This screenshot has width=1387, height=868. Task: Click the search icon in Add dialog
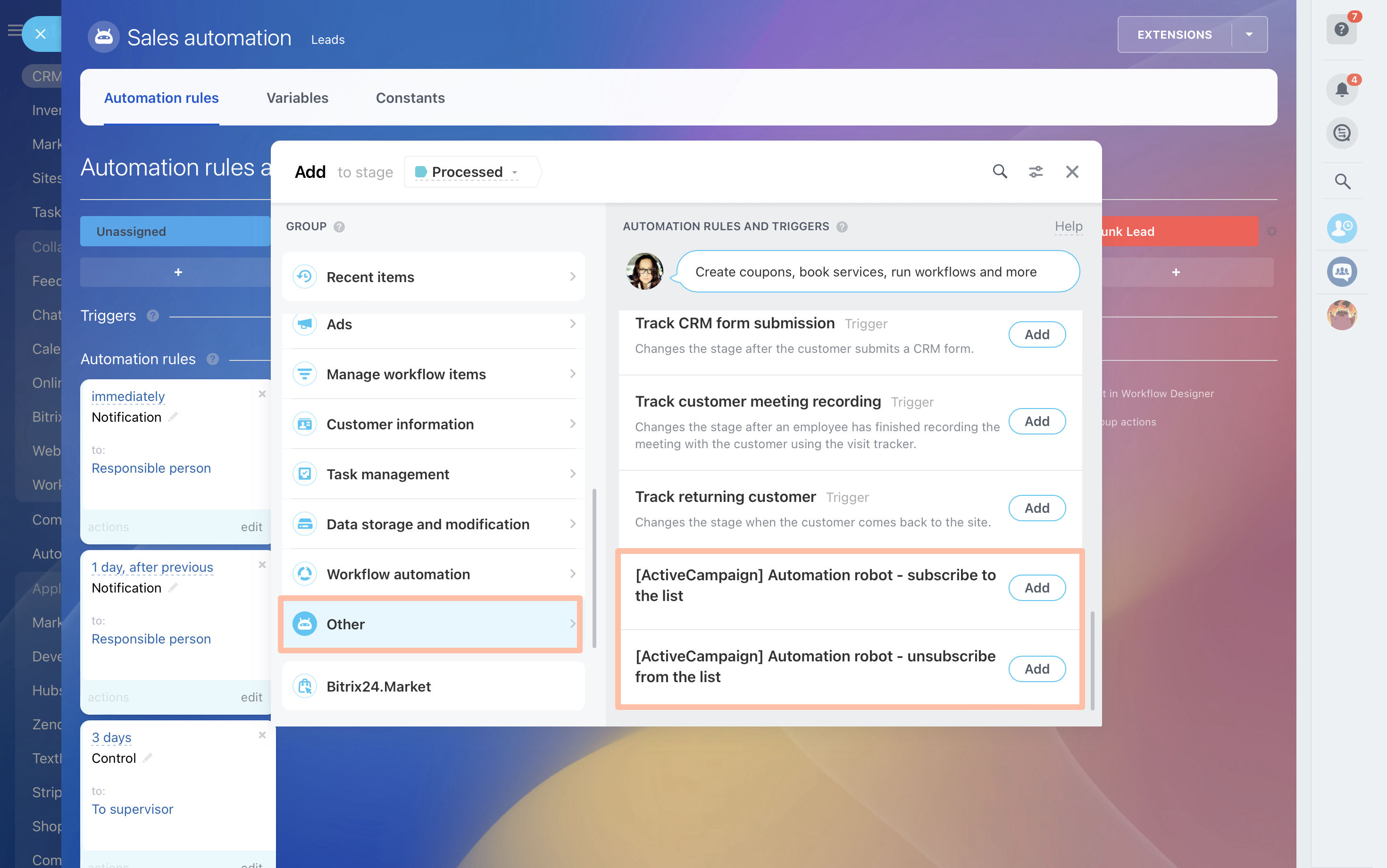point(1000,172)
